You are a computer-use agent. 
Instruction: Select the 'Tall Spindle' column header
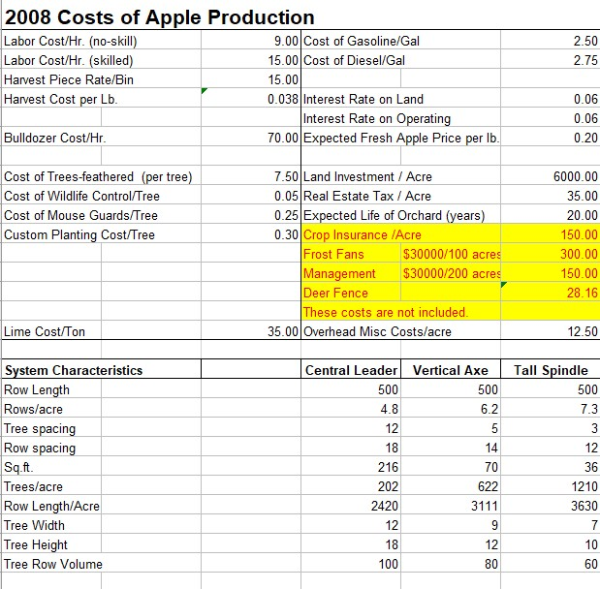pos(550,370)
